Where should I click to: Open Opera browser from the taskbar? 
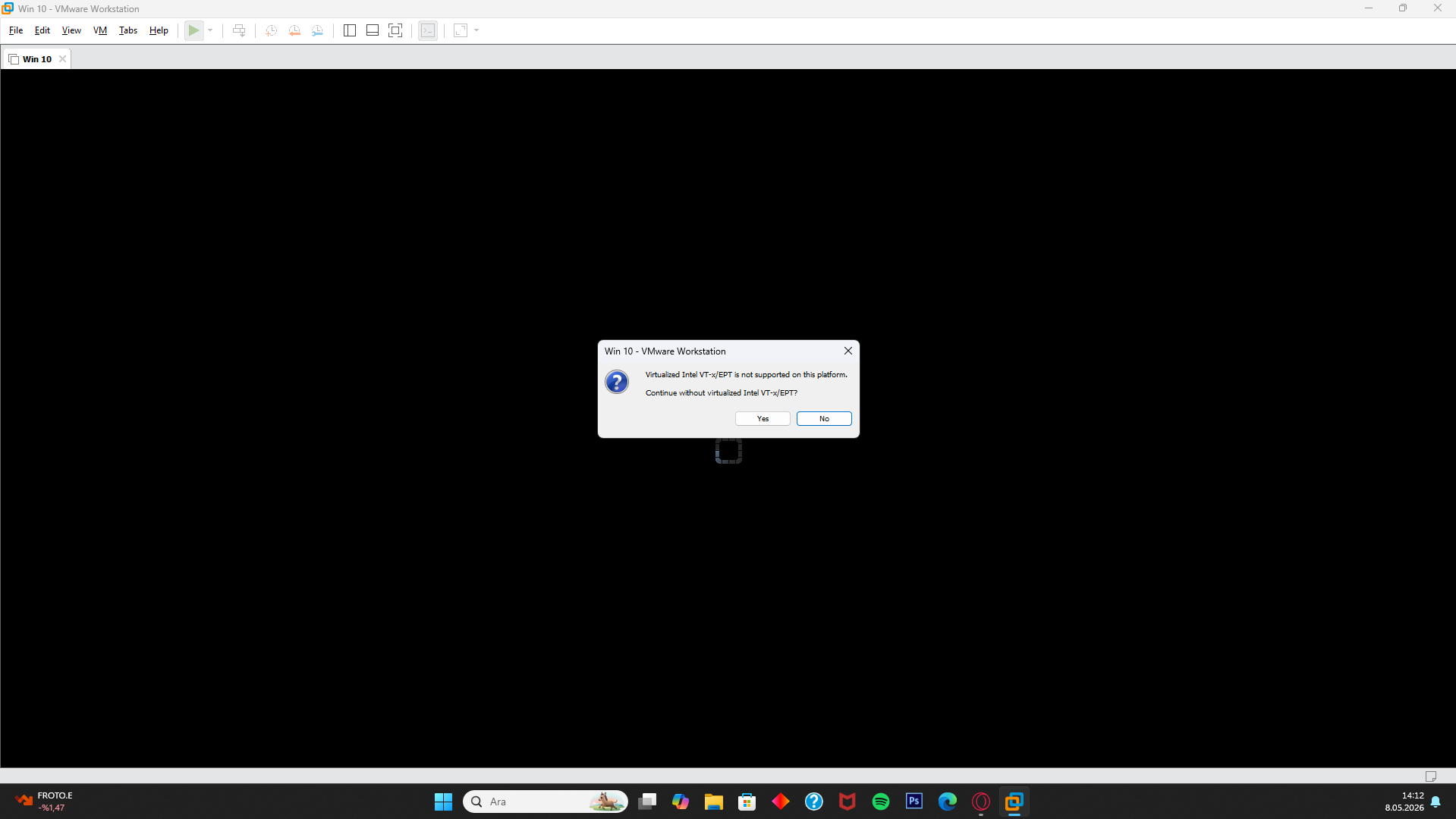click(x=981, y=802)
